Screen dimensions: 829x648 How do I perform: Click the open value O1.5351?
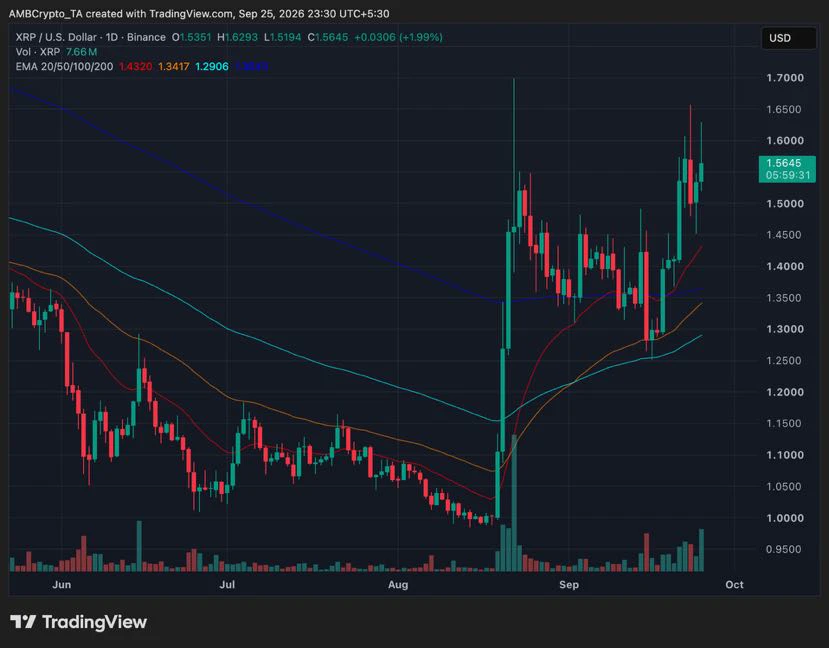click(191, 38)
